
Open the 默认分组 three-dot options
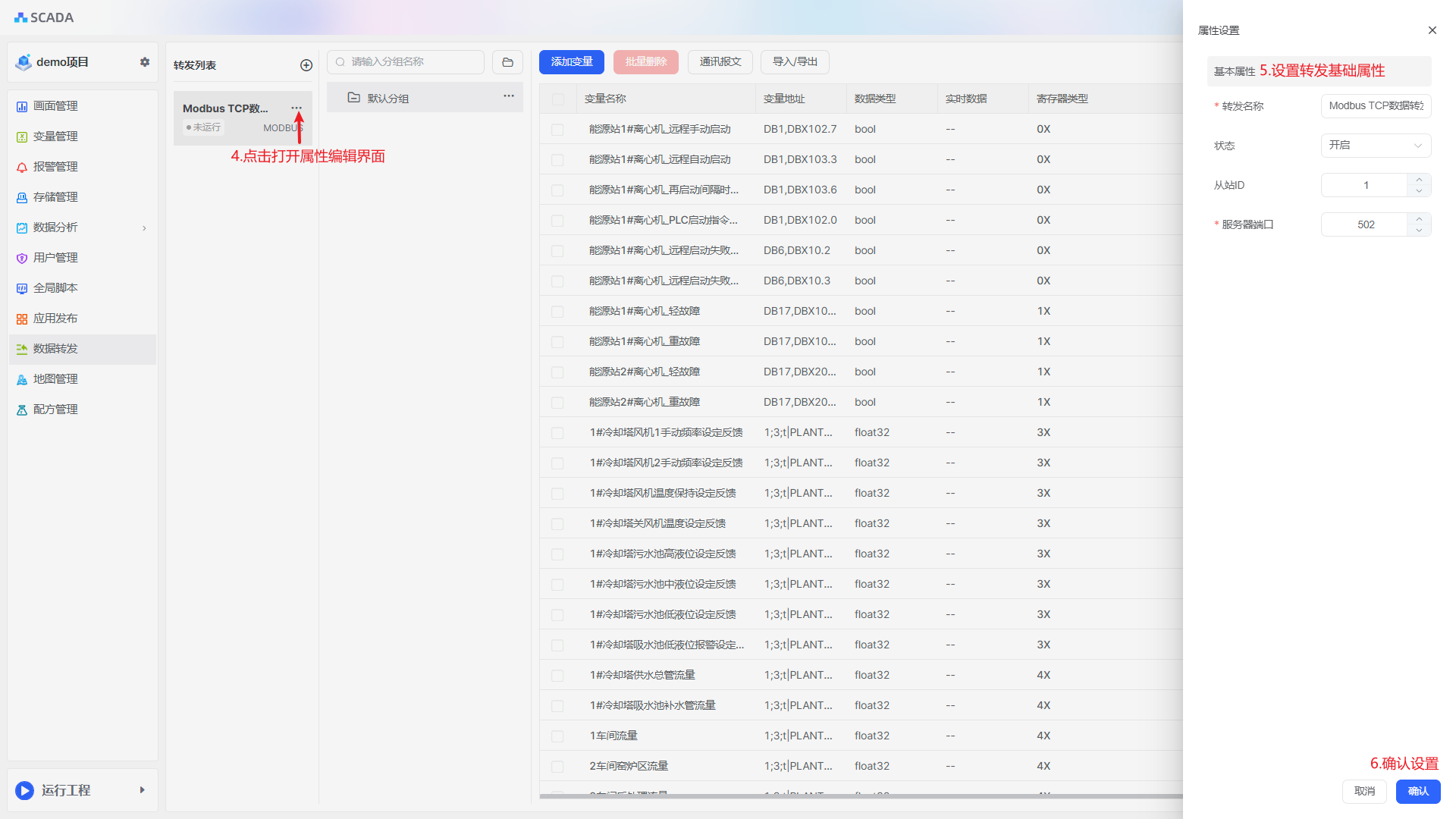click(x=509, y=96)
